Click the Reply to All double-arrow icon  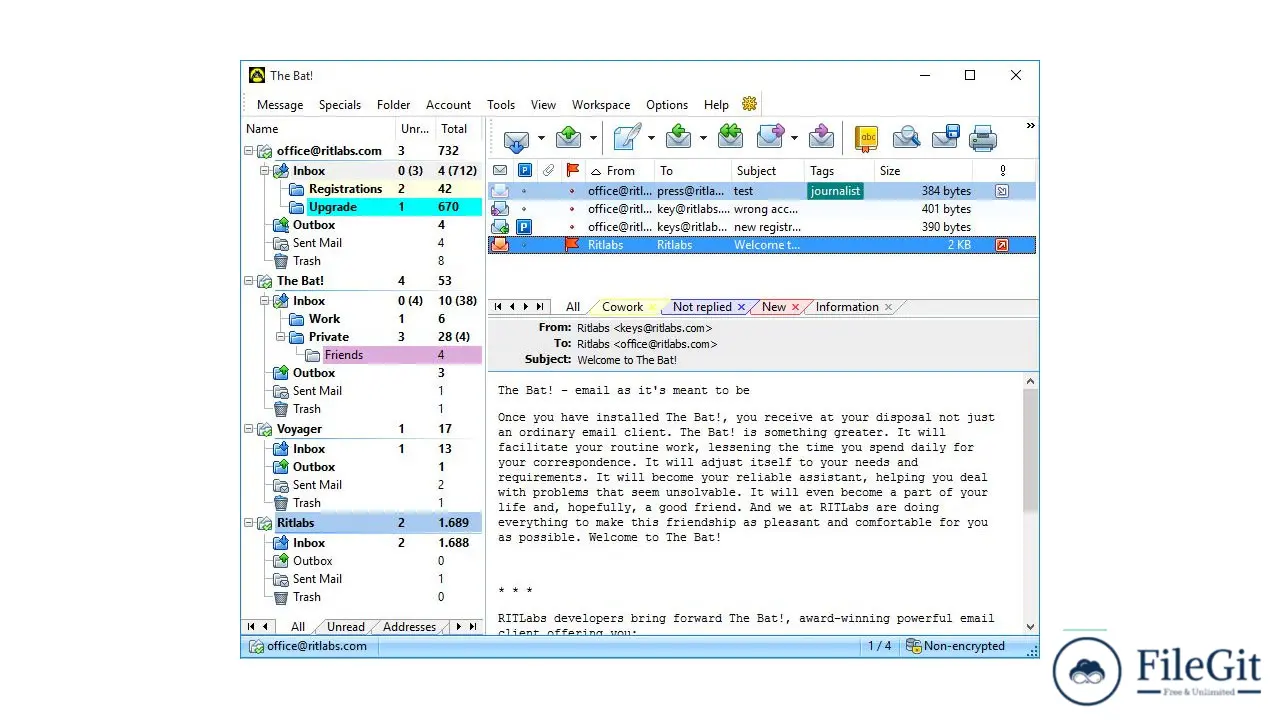[x=731, y=138]
